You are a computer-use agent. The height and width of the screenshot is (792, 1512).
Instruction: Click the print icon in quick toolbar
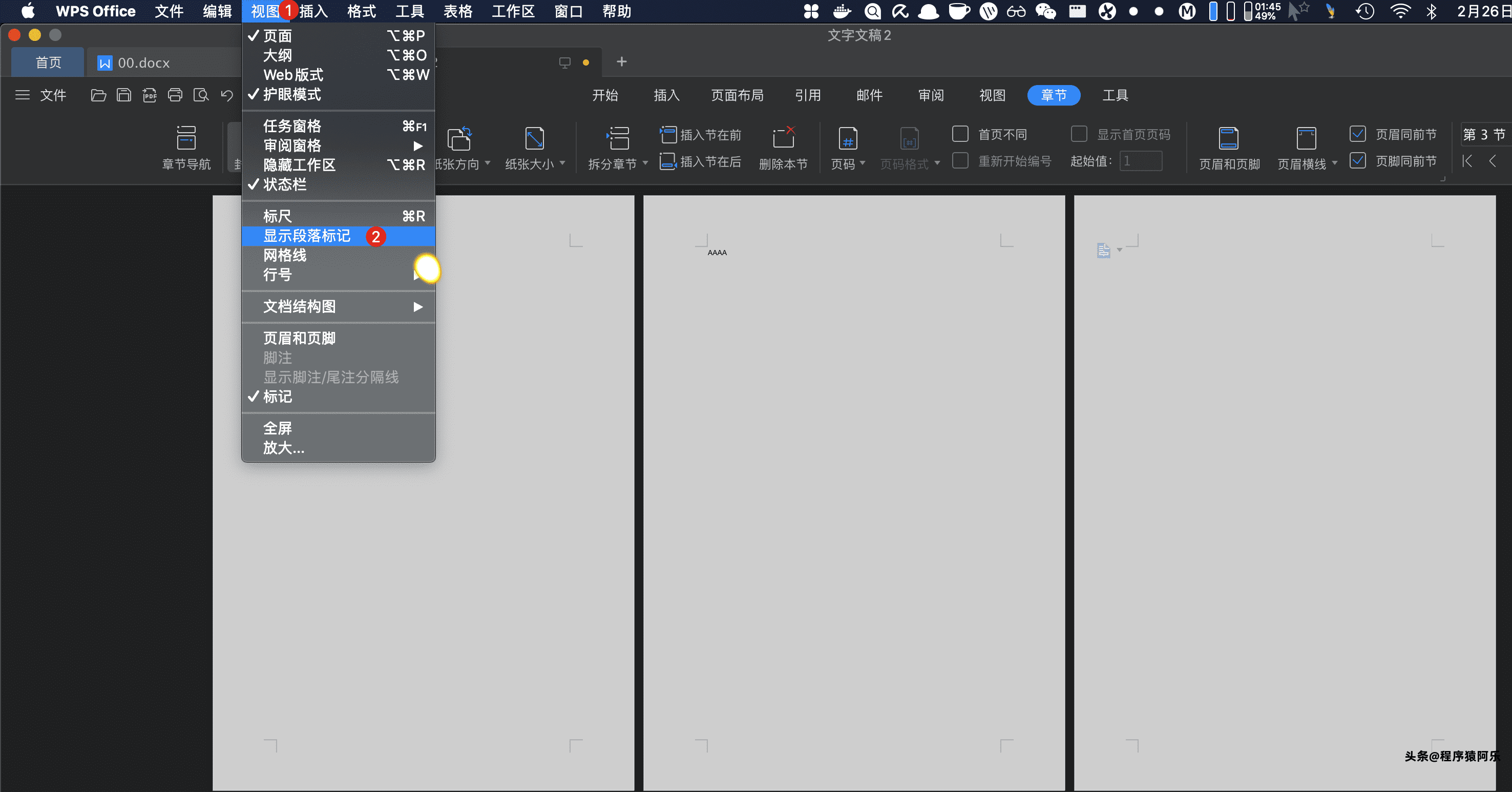pyautogui.click(x=175, y=95)
